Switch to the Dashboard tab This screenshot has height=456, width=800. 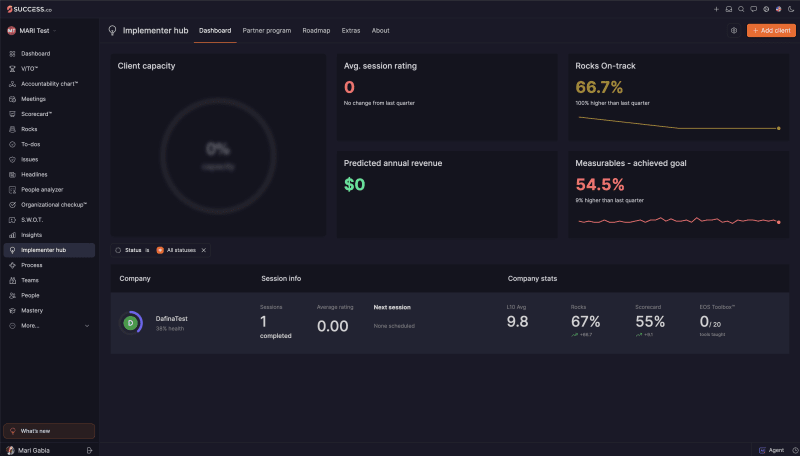click(x=215, y=31)
